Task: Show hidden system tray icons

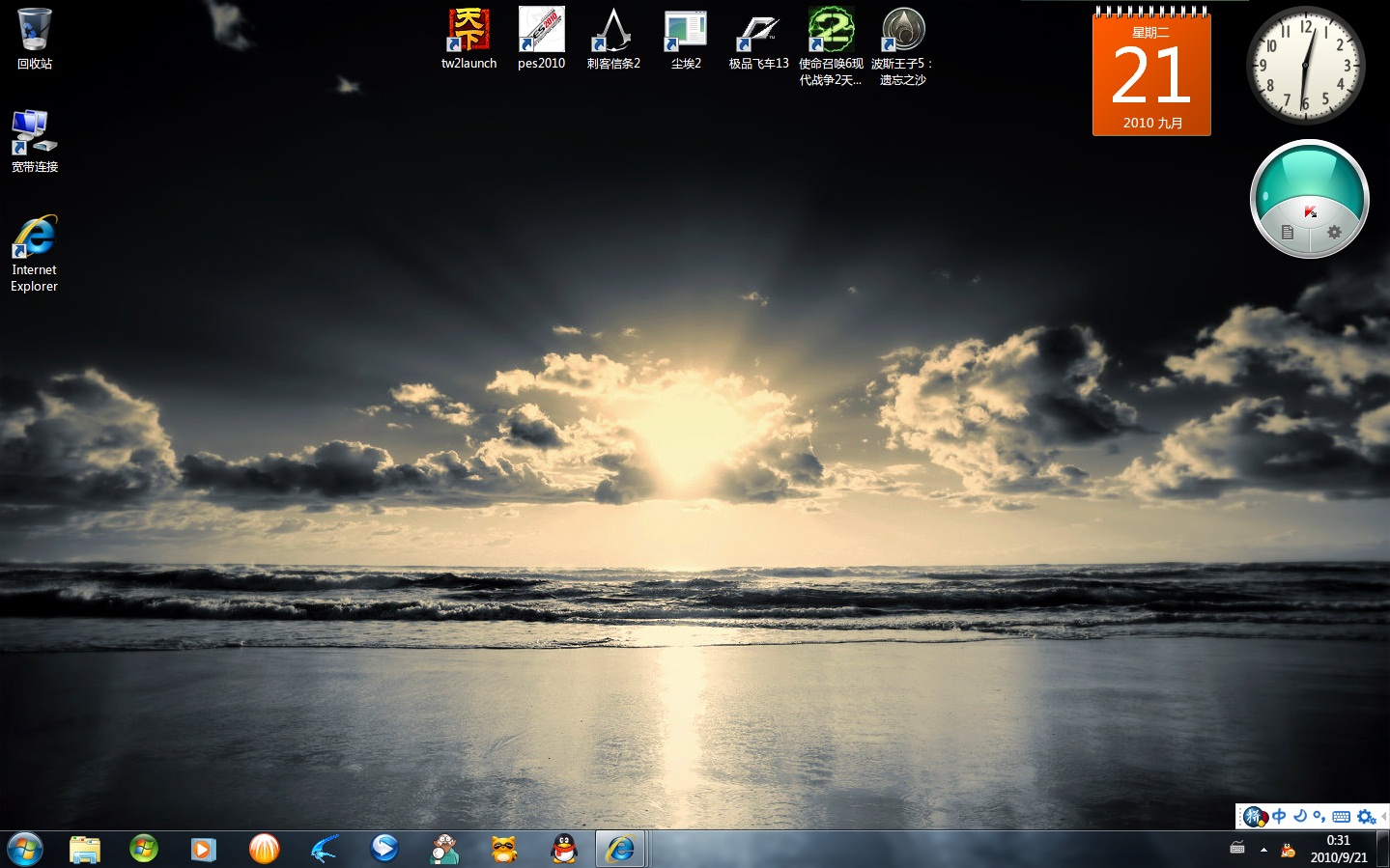Action: pyautogui.click(x=1263, y=850)
